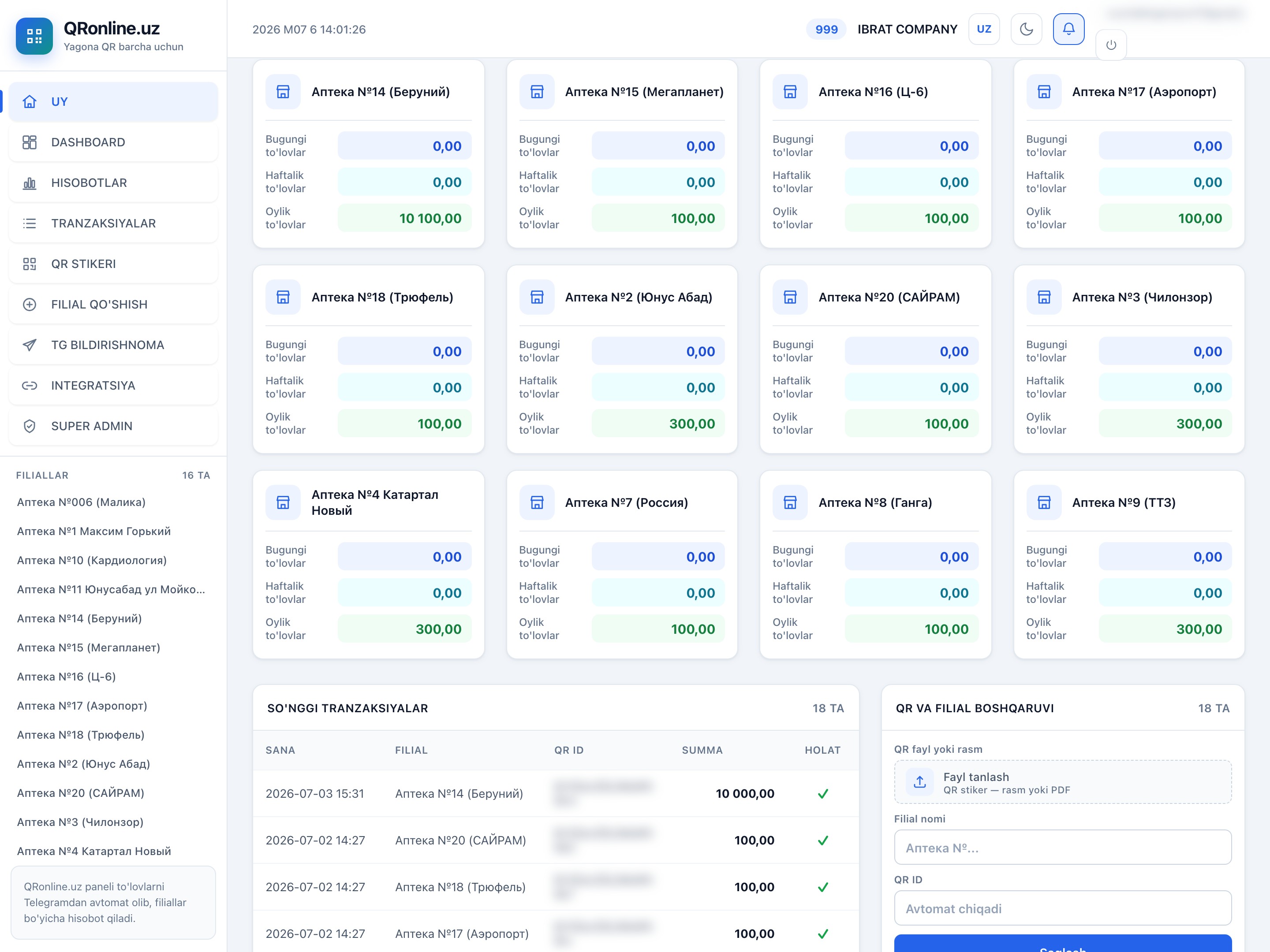Click the QR ID input field
Image resolution: width=1270 pixels, height=952 pixels.
pyautogui.click(x=1063, y=908)
